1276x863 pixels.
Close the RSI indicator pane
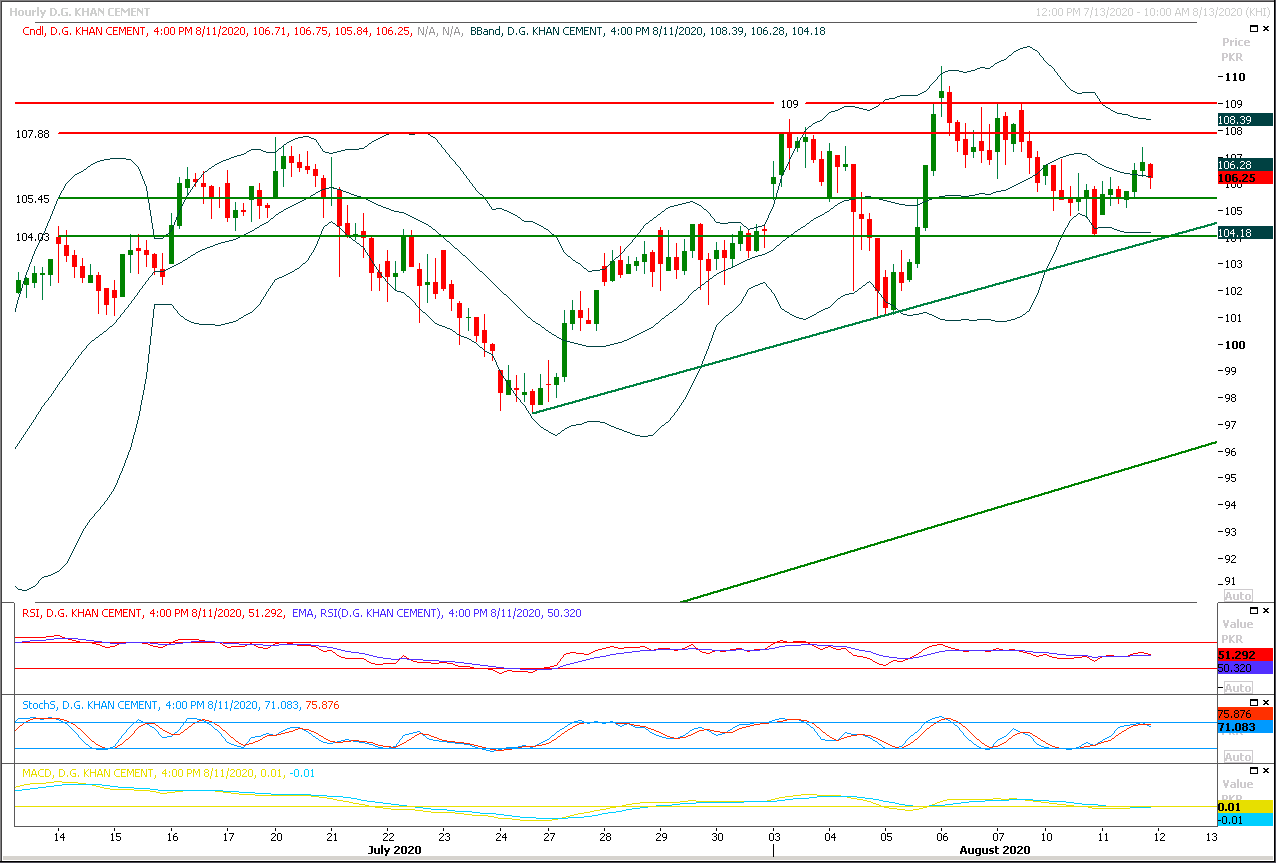tap(1267, 610)
